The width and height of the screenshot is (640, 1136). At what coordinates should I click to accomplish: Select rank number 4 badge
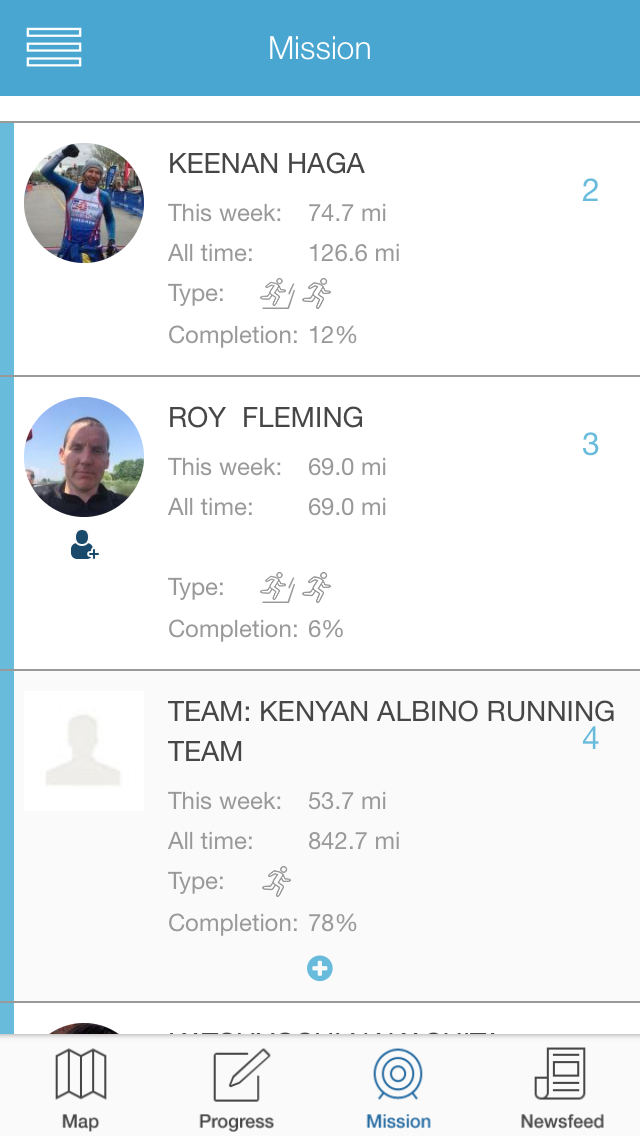pos(591,738)
